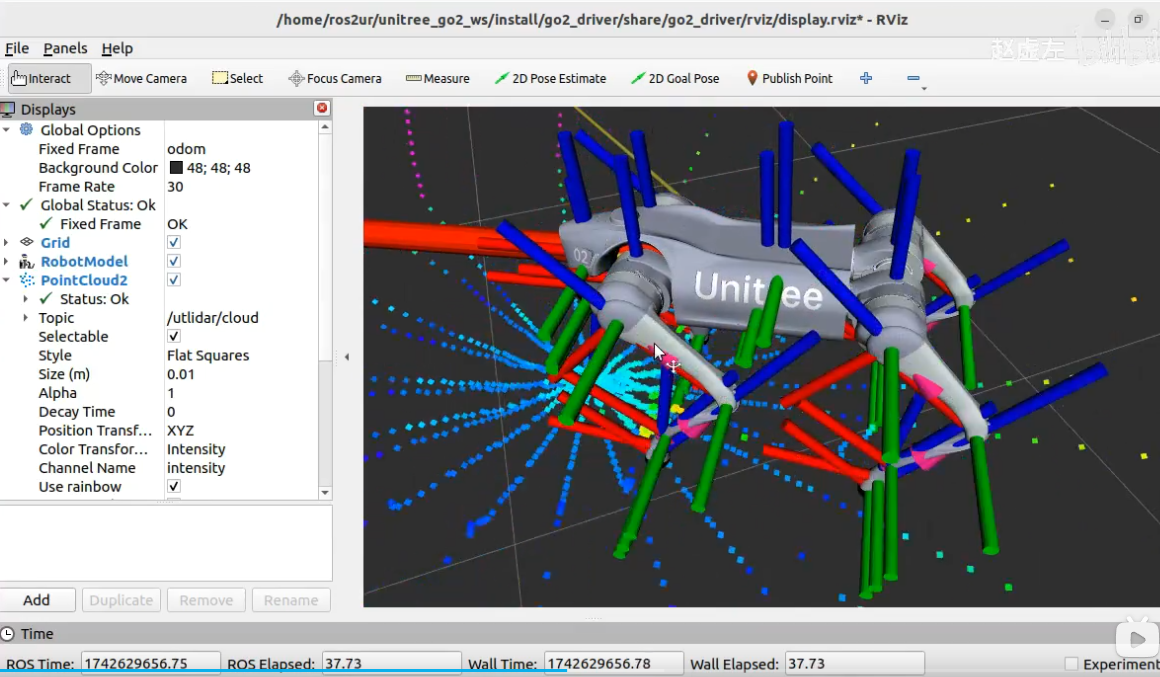Click the Time panel clock icon
Image resolution: width=1160 pixels, height=677 pixels.
click(7, 634)
